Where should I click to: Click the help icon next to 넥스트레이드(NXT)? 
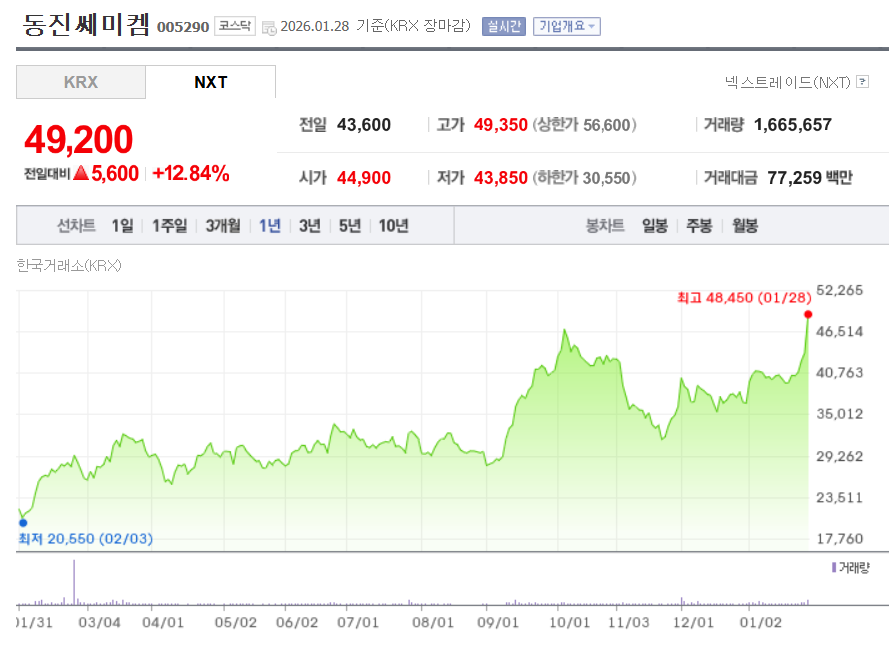coord(862,82)
